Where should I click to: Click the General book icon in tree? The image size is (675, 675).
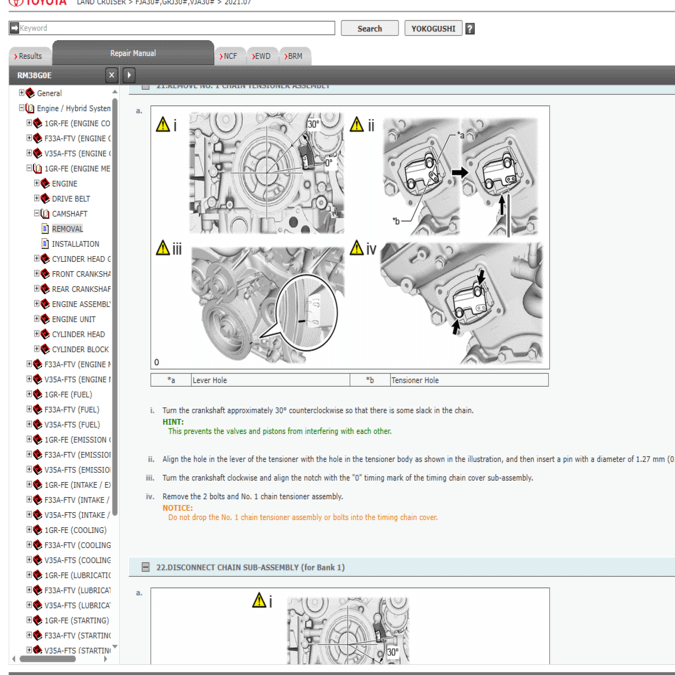point(30,93)
